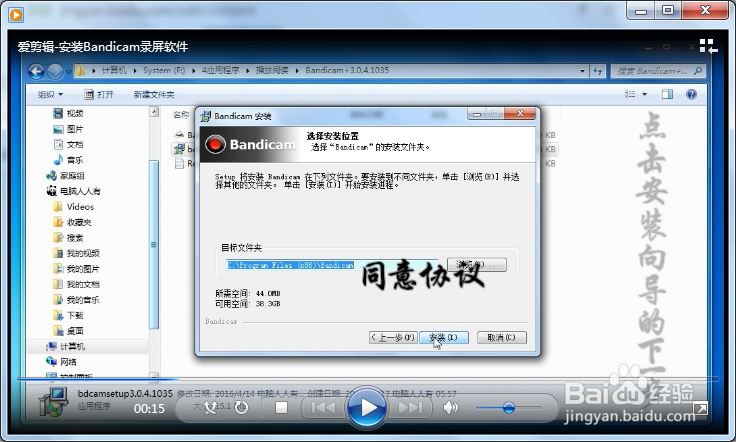Open 下载 folder in navigation pane

coord(69,315)
